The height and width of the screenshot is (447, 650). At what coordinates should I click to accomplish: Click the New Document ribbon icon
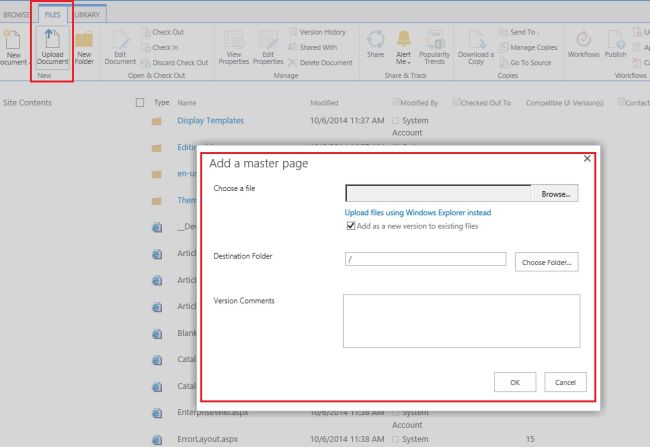(x=13, y=48)
